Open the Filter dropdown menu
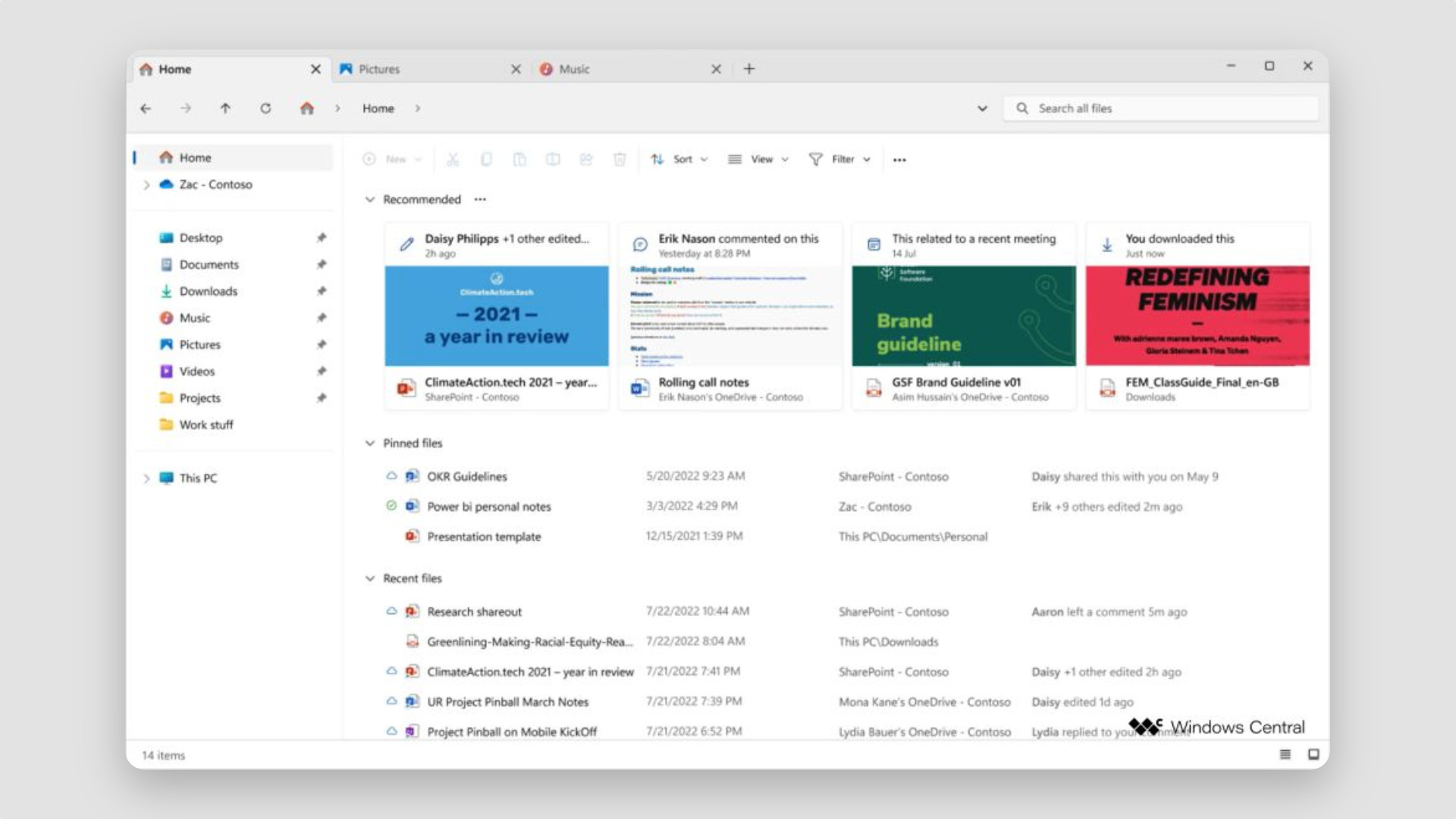This screenshot has width=1456, height=819. point(839,159)
